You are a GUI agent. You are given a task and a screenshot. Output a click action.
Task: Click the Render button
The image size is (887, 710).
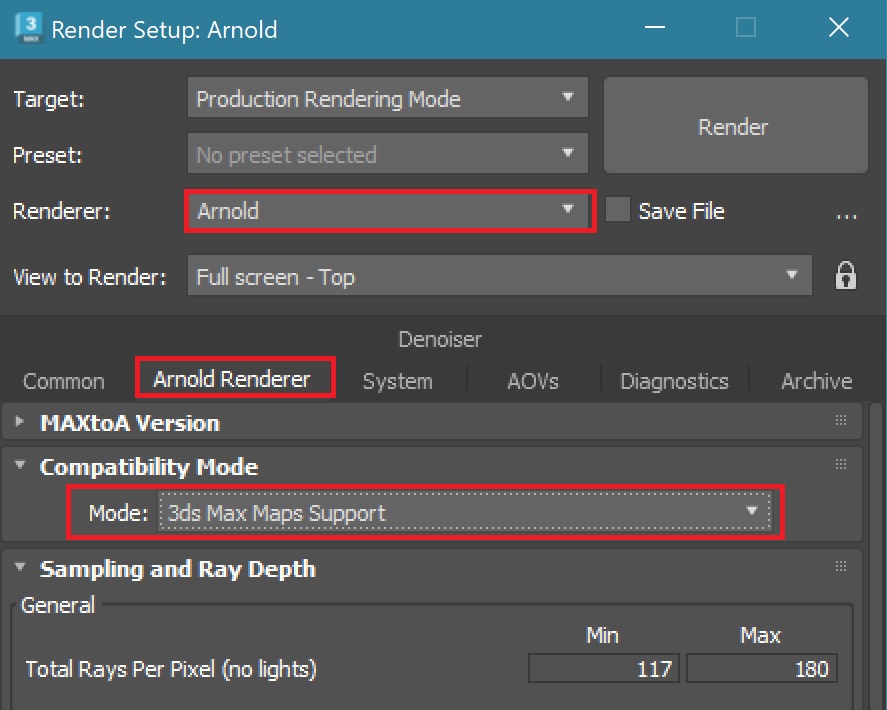(733, 127)
